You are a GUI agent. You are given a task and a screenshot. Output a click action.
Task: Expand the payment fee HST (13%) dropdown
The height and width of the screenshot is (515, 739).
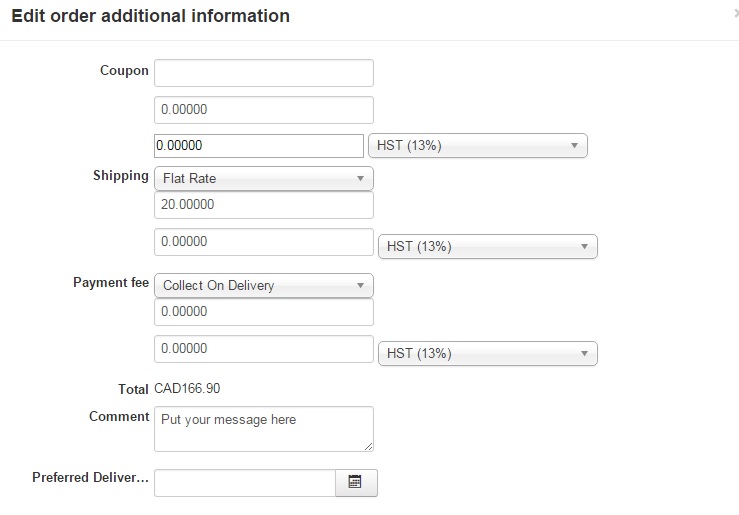[488, 353]
